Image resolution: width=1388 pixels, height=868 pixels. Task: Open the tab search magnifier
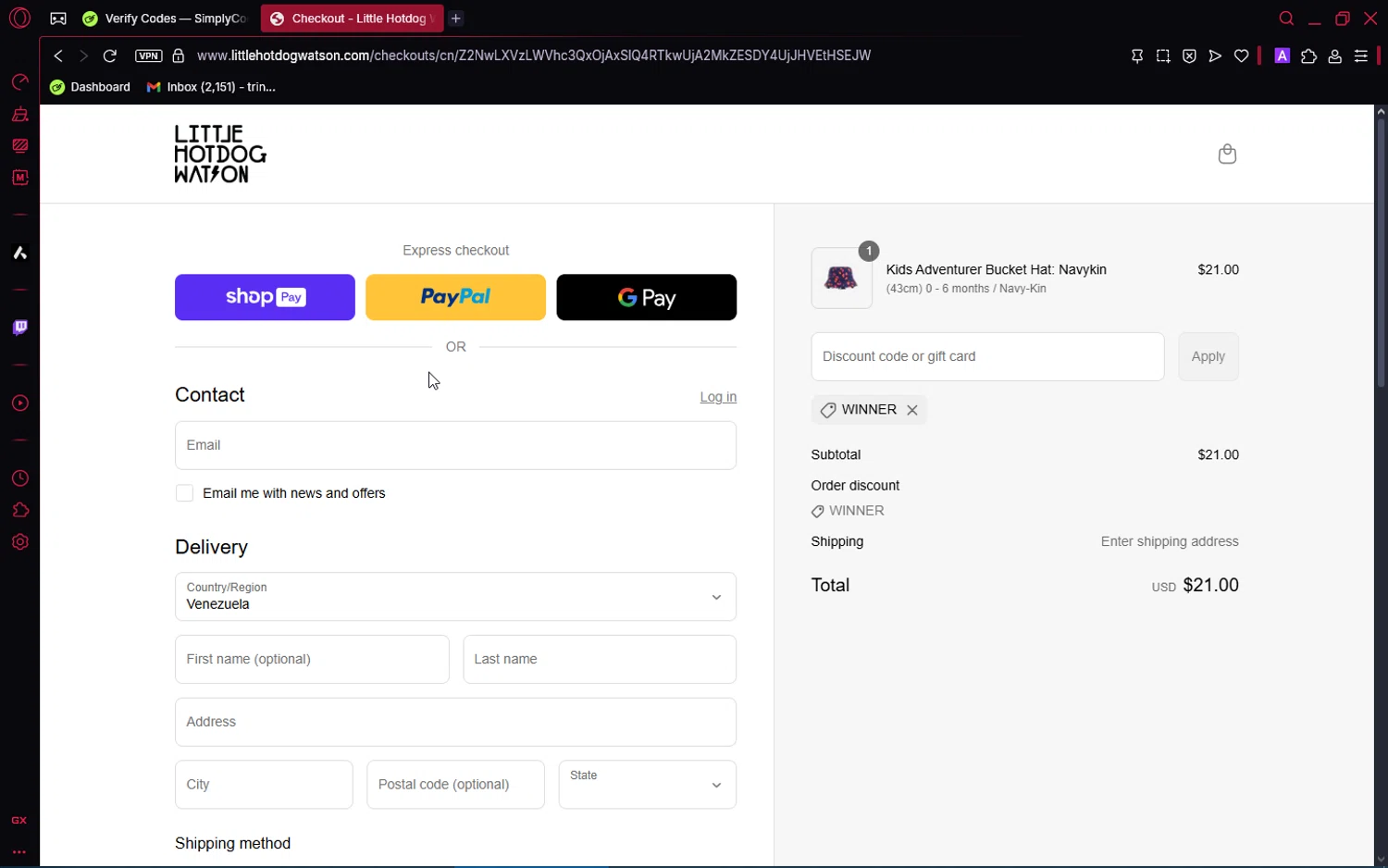(x=1286, y=19)
